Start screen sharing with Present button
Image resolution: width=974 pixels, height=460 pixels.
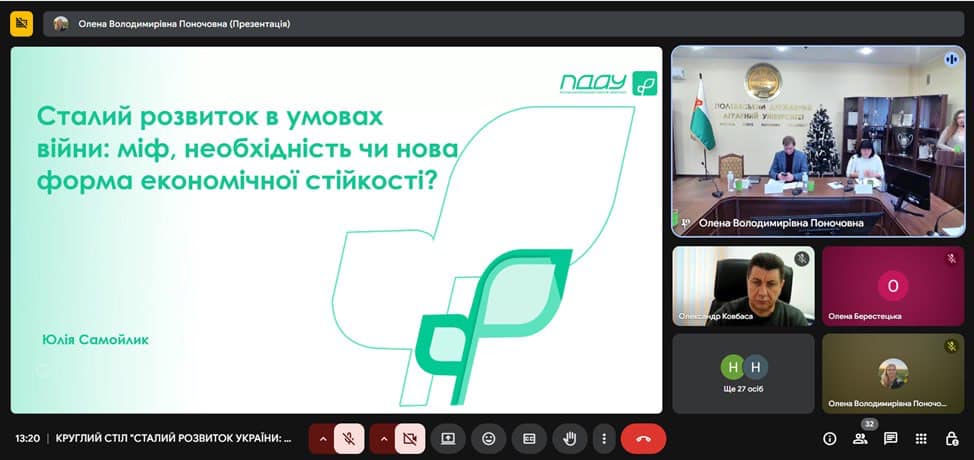[x=448, y=438]
